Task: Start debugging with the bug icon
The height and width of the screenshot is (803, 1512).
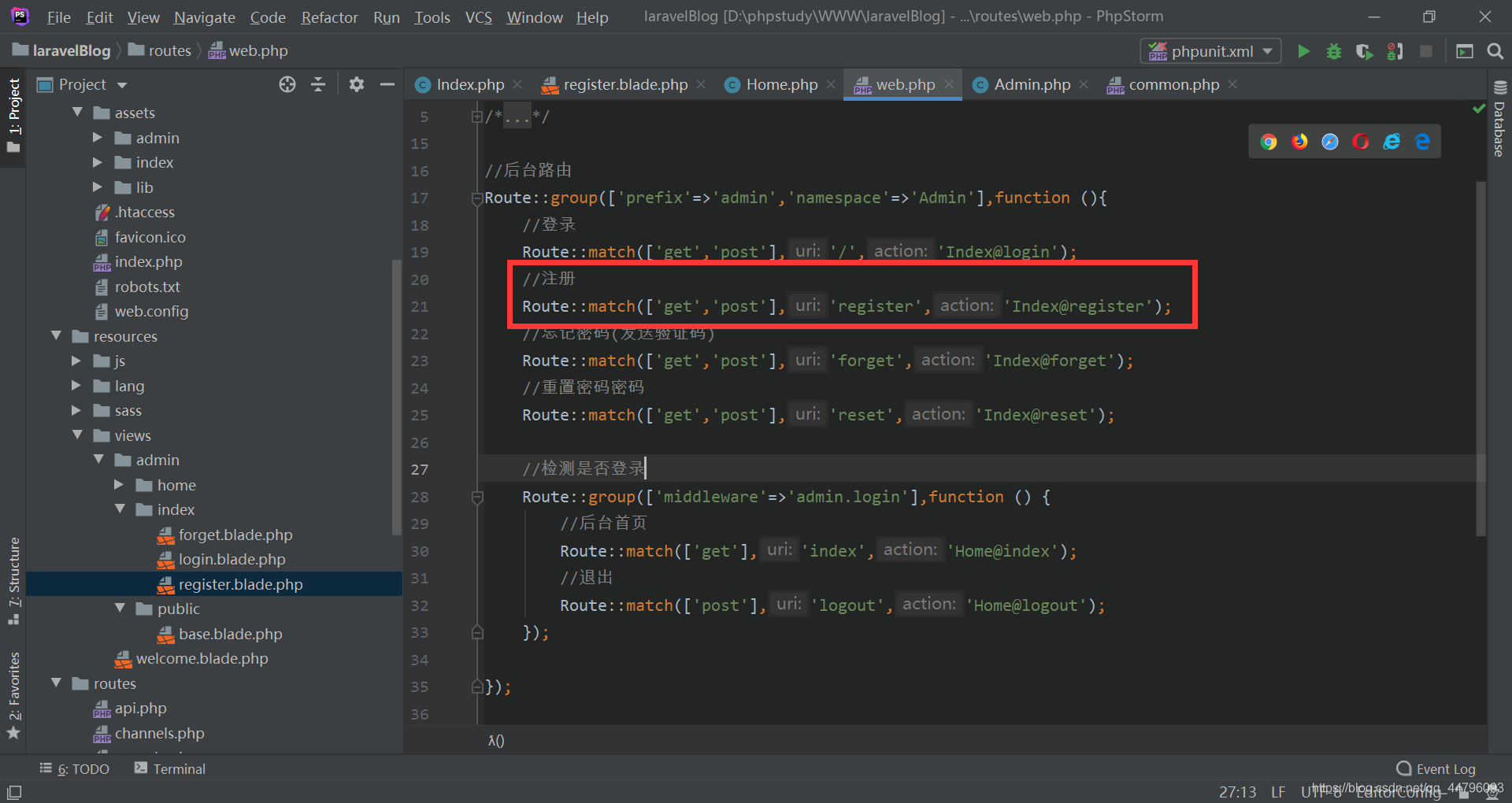Action: (1334, 51)
